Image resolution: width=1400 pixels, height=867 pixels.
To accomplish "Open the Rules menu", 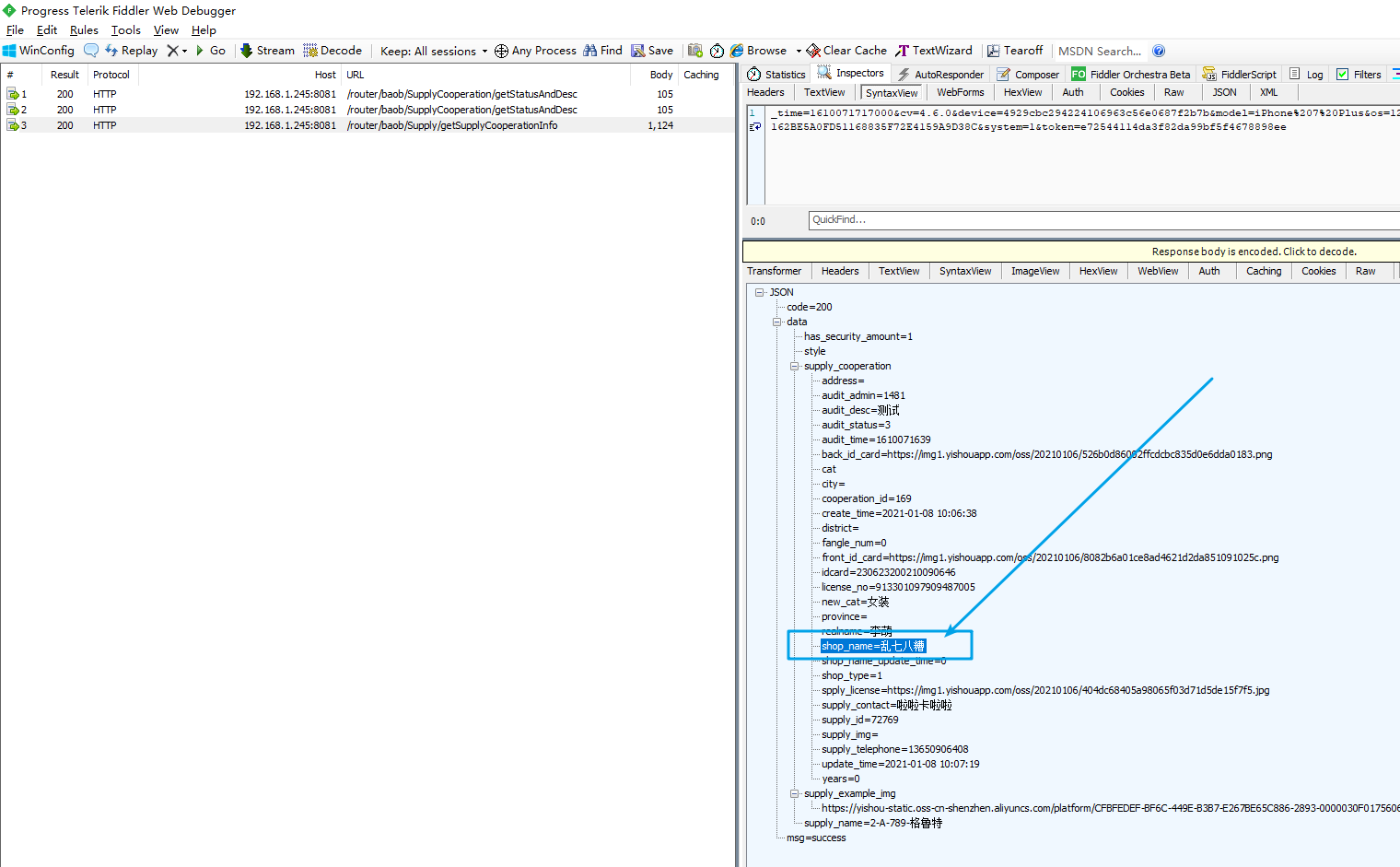I will point(84,30).
